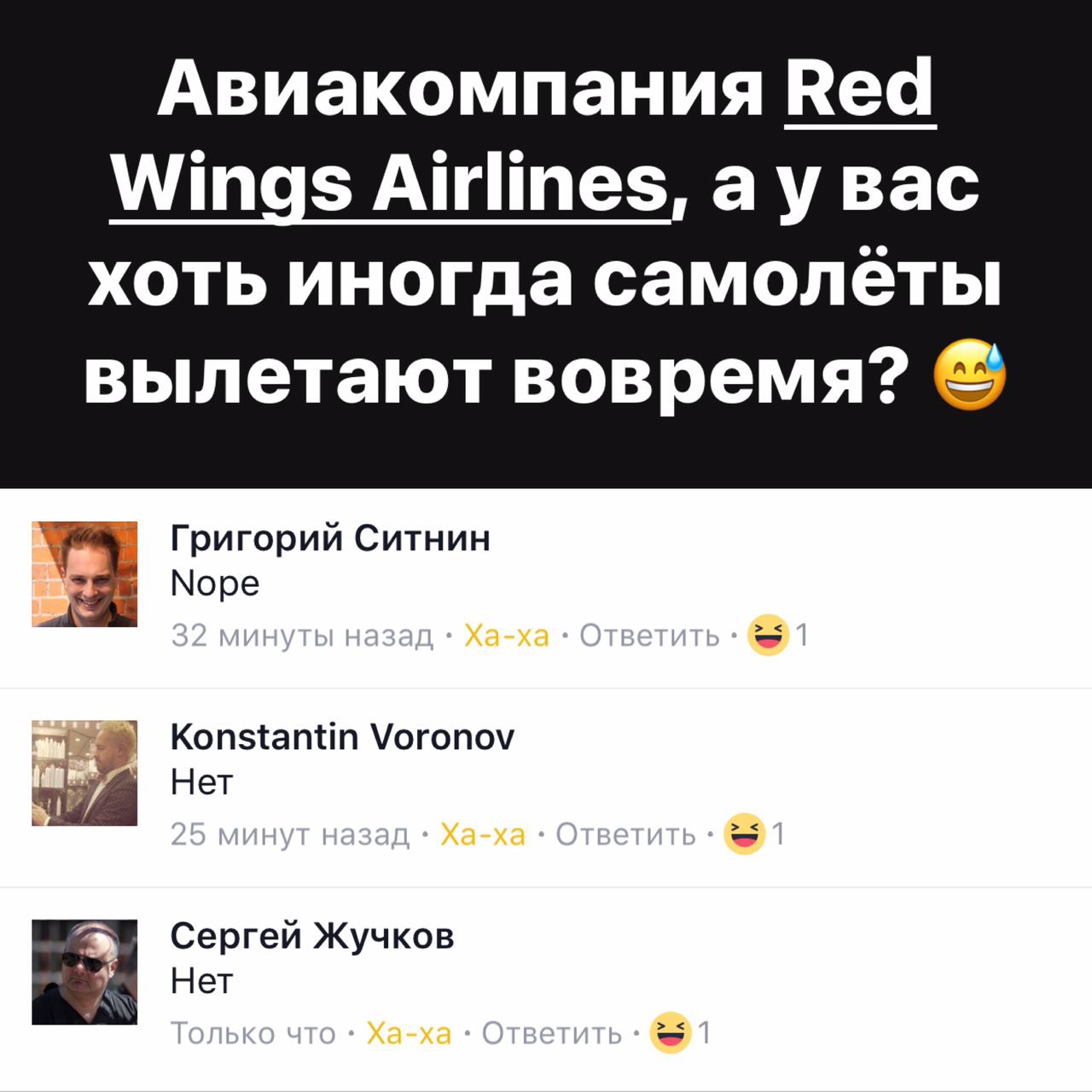Reply to Григорий Ситнин's Nope comment
The width and height of the screenshot is (1092, 1092).
coord(650,636)
